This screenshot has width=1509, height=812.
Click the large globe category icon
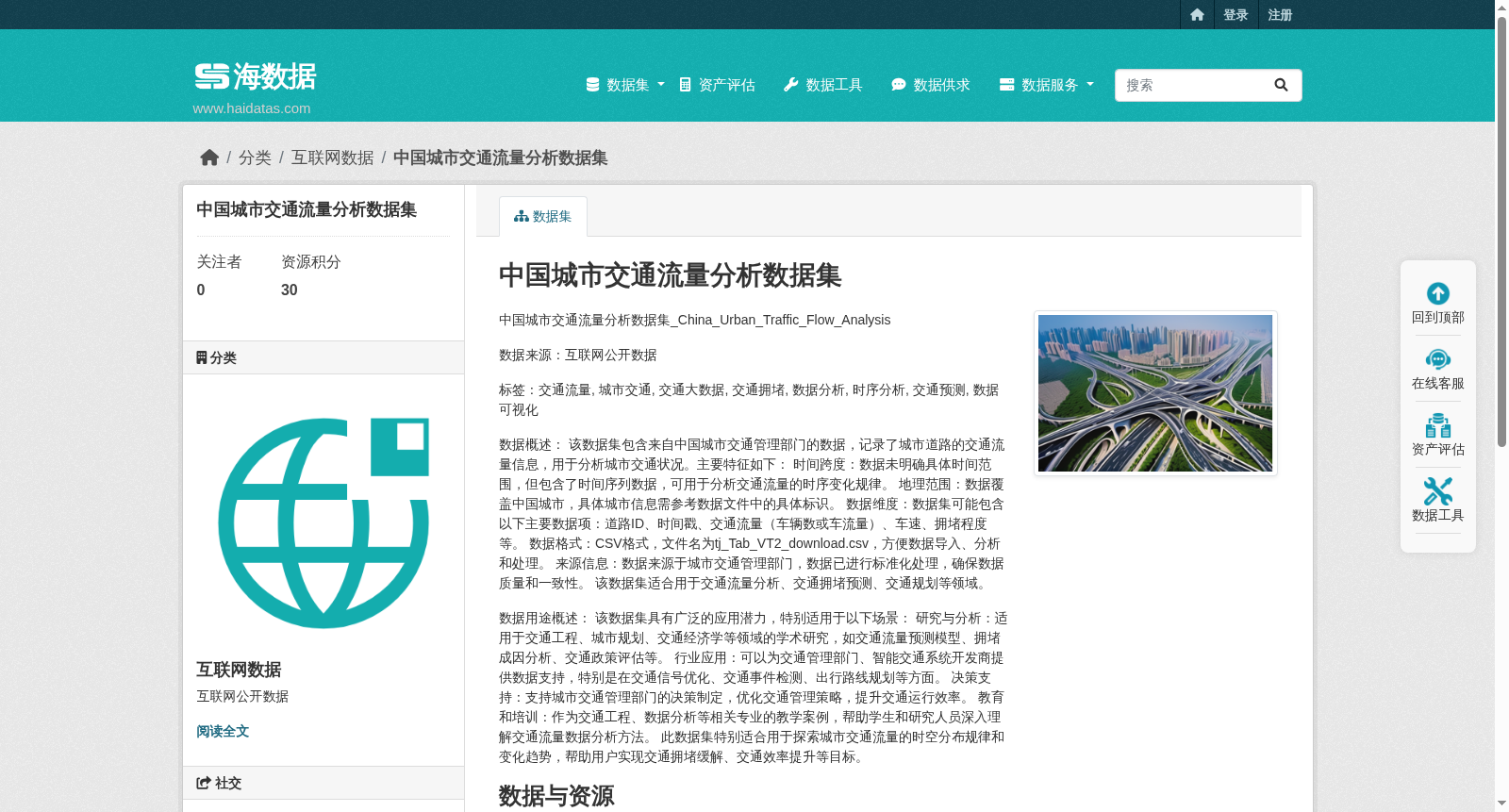click(323, 523)
